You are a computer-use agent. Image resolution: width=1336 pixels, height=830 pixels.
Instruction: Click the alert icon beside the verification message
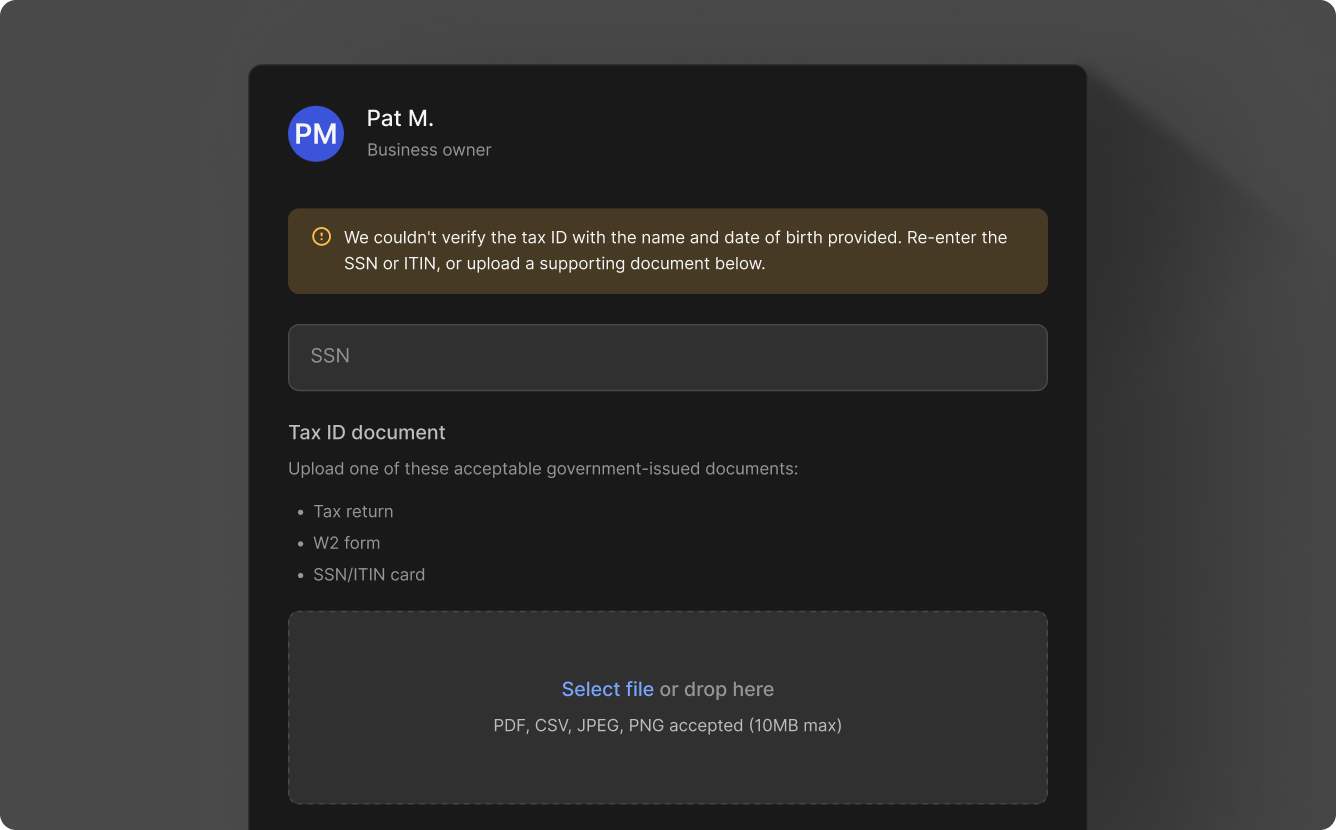321,236
